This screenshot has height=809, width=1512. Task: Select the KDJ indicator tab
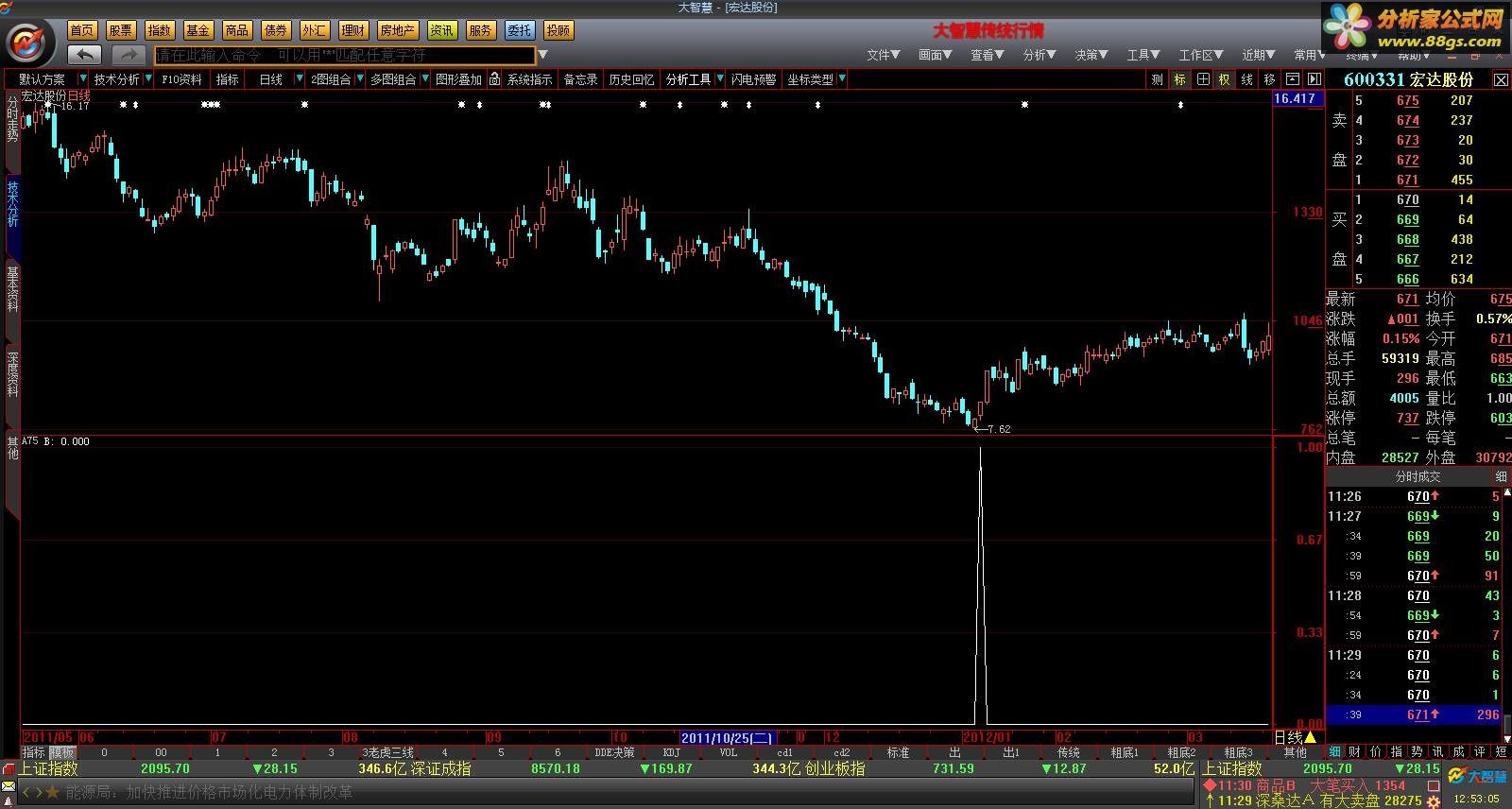671,752
